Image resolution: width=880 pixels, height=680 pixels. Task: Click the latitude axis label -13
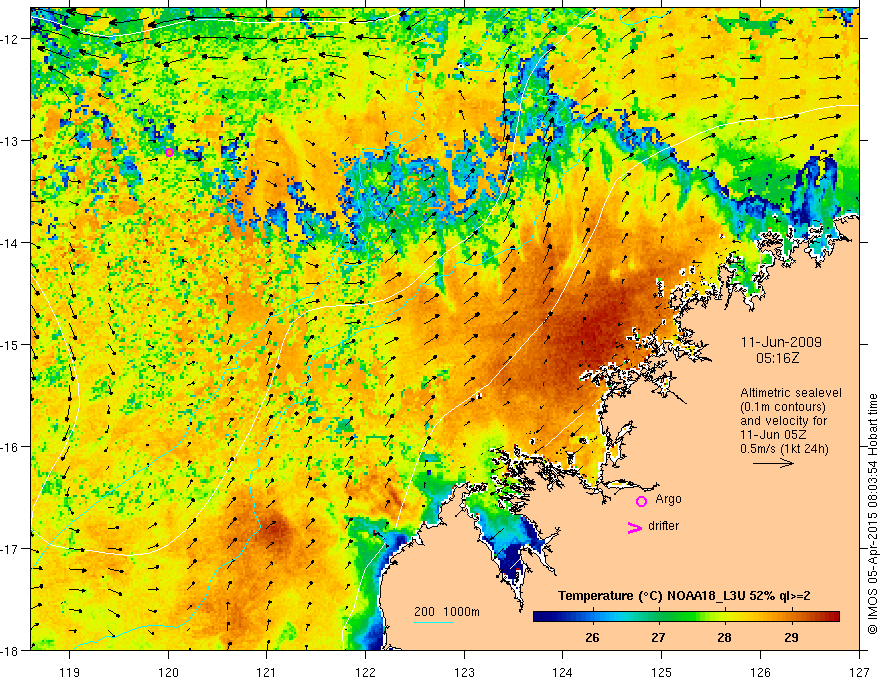click(x=11, y=141)
